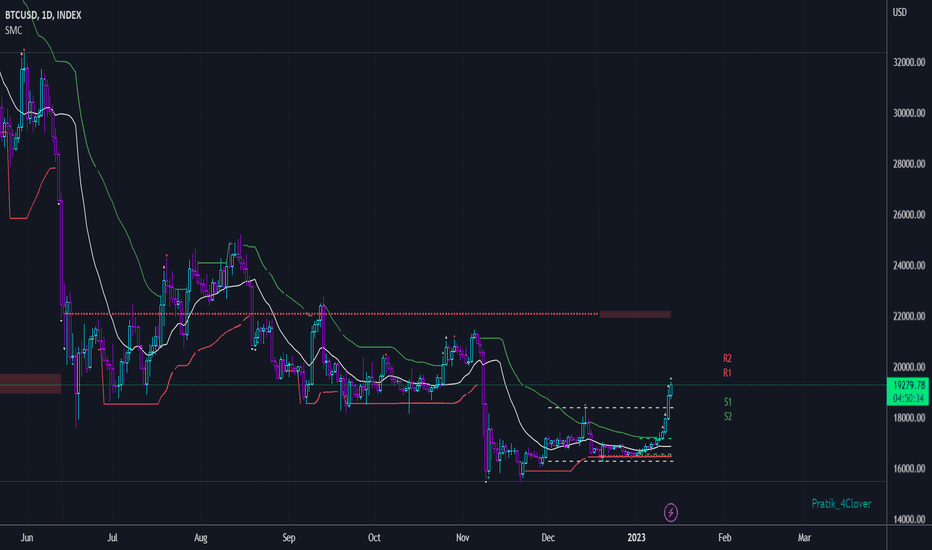Image resolution: width=932 pixels, height=550 pixels.
Task: Click the Mar label on time axis
Action: [804, 538]
